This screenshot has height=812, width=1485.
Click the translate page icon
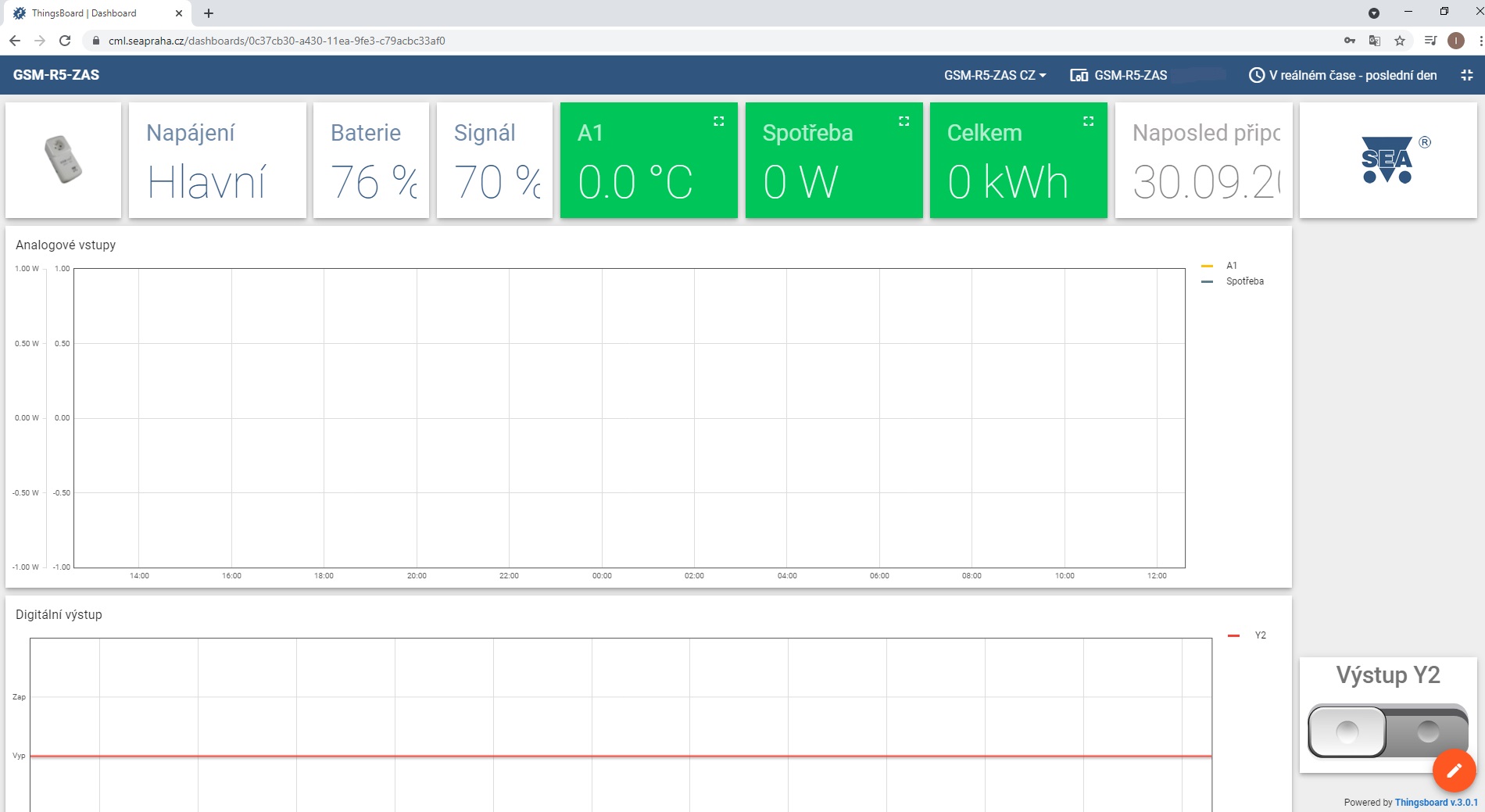pyautogui.click(x=1375, y=41)
